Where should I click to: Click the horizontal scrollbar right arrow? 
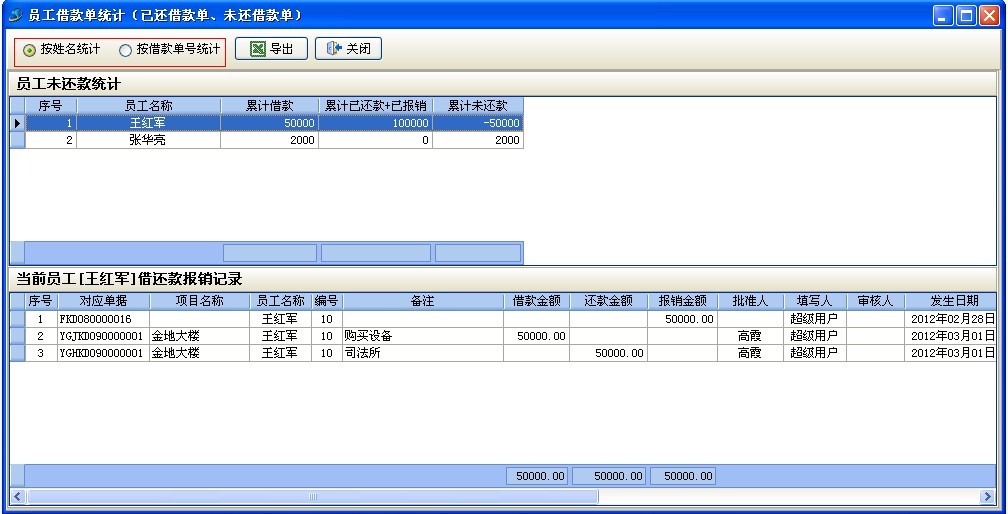pos(987,496)
